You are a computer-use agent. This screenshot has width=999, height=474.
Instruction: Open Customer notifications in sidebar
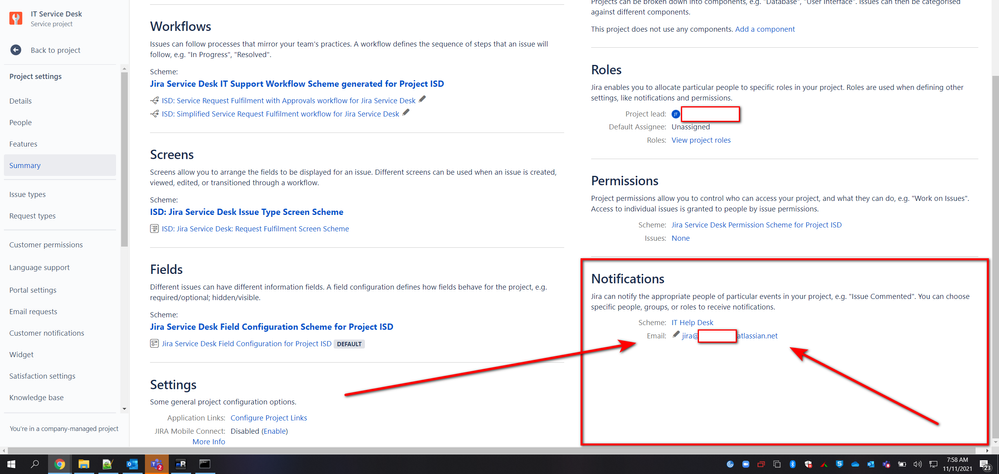tap(47, 333)
